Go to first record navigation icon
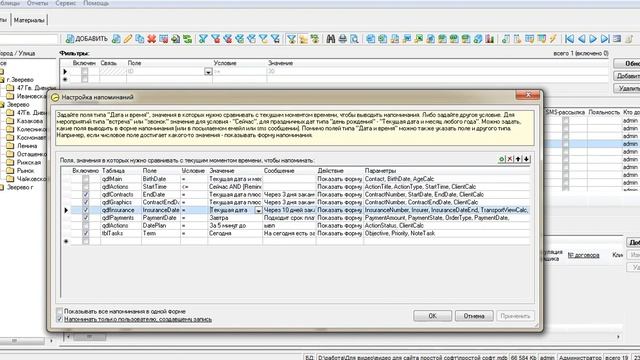 coord(569,39)
